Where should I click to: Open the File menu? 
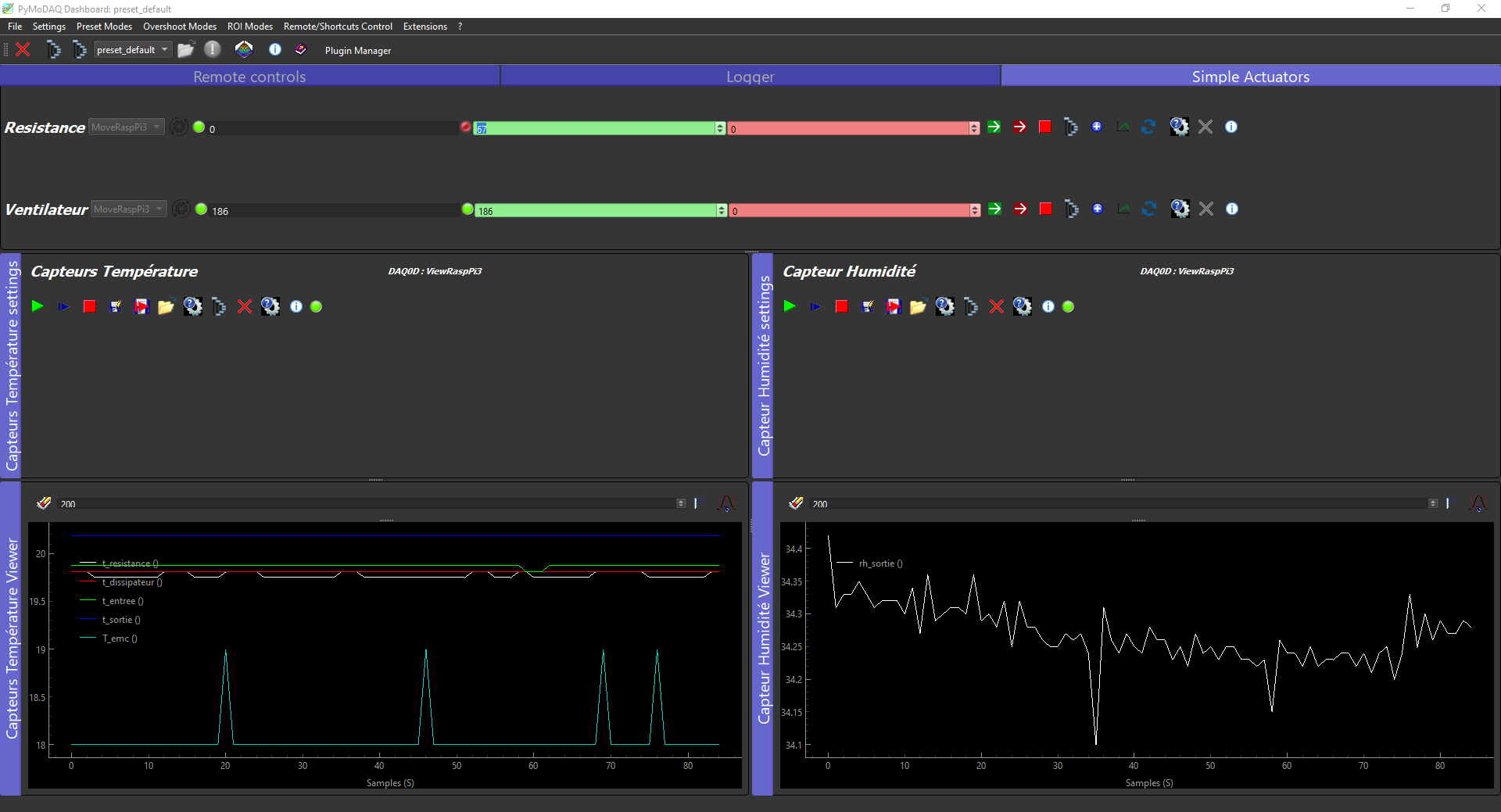tap(15, 26)
